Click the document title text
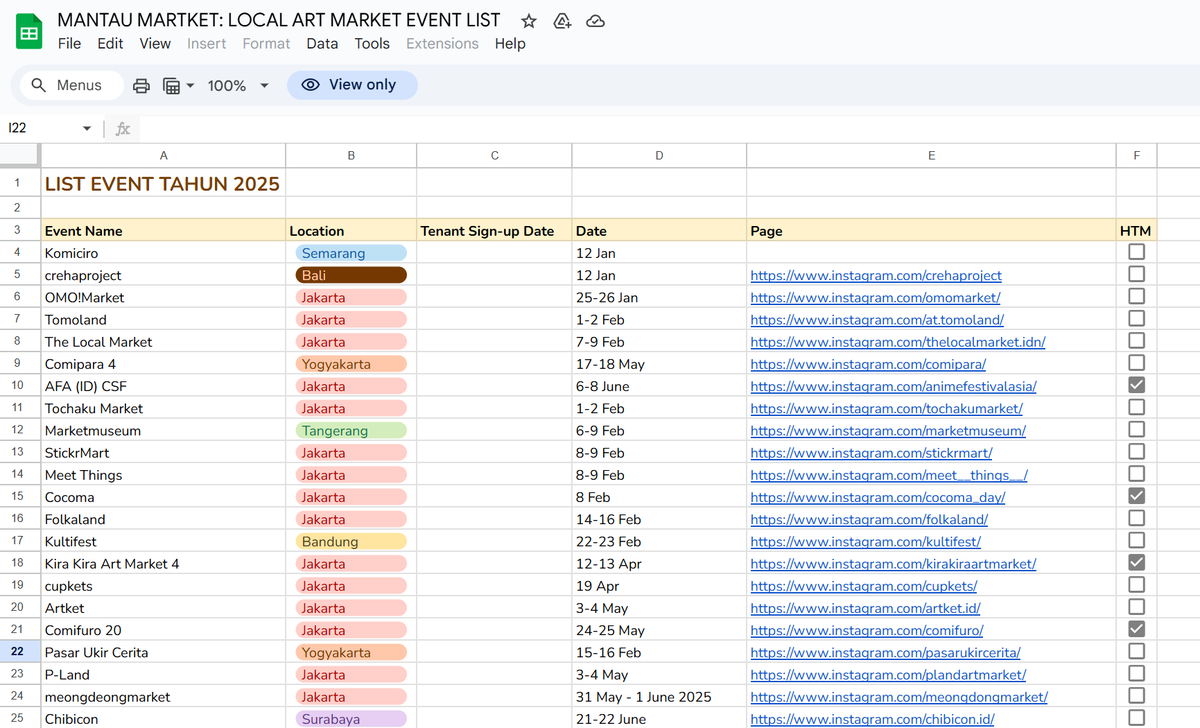The image size is (1200, 728). tap(279, 20)
